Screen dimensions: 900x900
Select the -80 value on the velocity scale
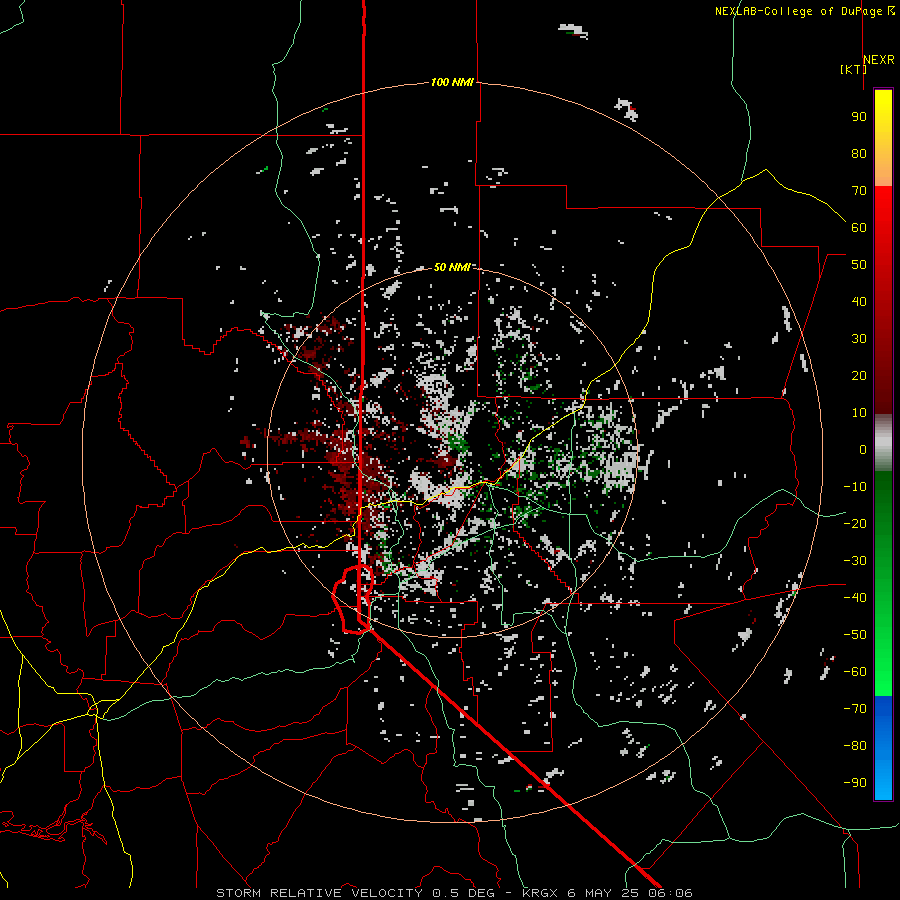[855, 746]
